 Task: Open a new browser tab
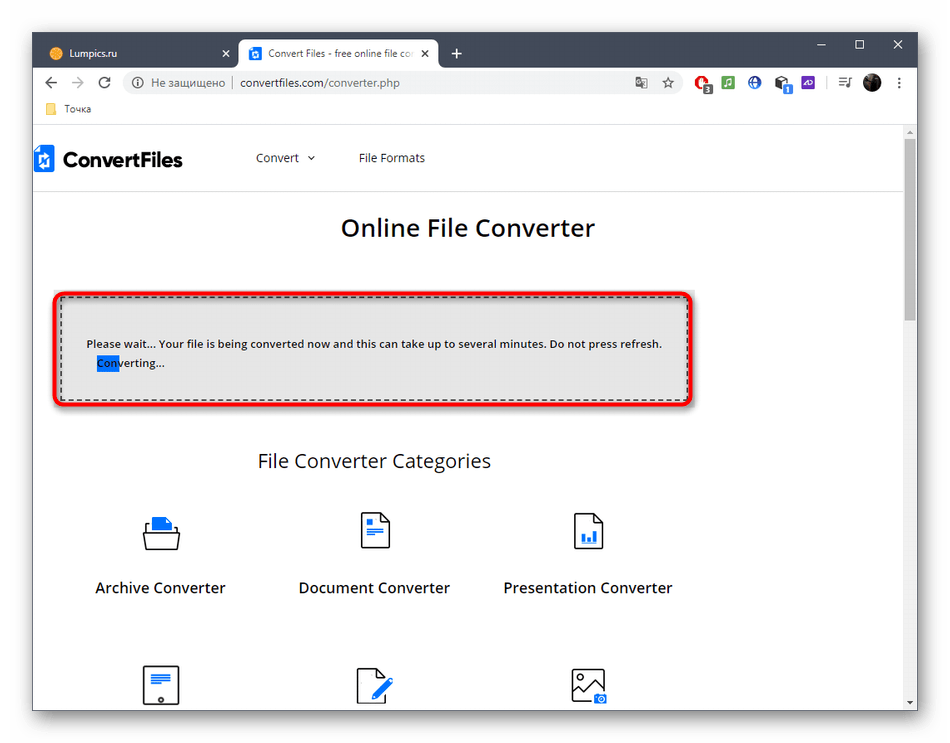pos(457,53)
